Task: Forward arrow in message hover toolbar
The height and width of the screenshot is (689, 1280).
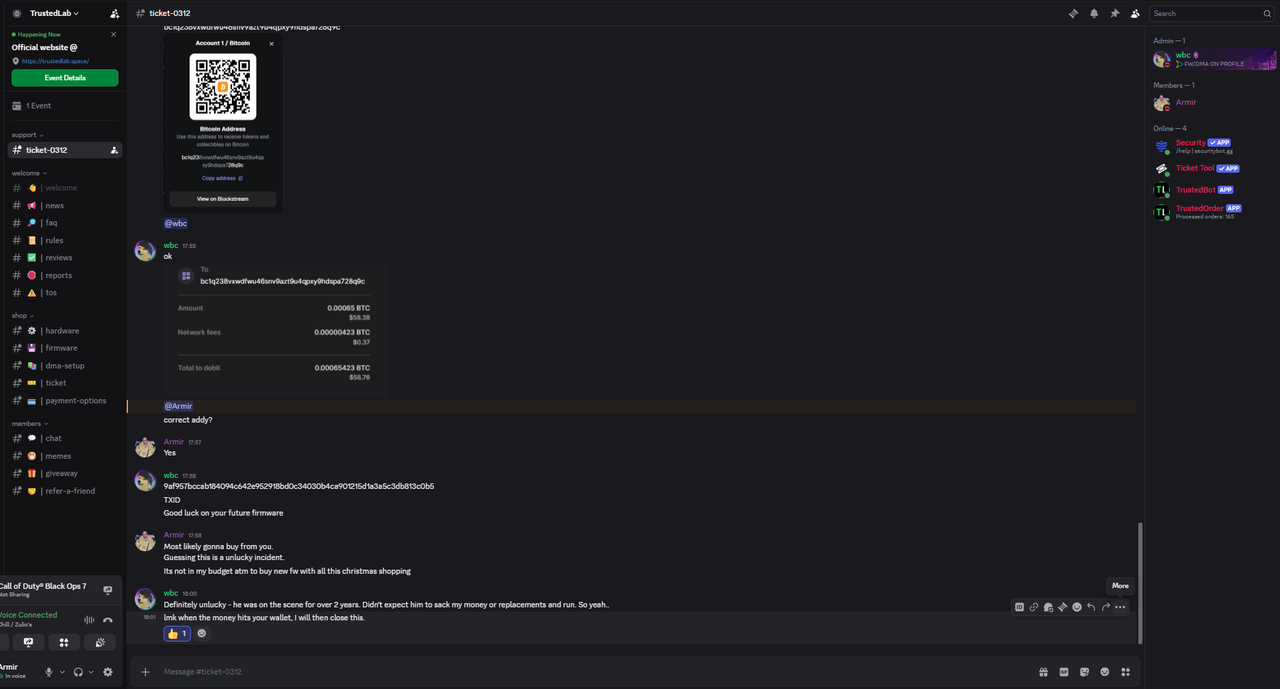Action: click(1106, 607)
